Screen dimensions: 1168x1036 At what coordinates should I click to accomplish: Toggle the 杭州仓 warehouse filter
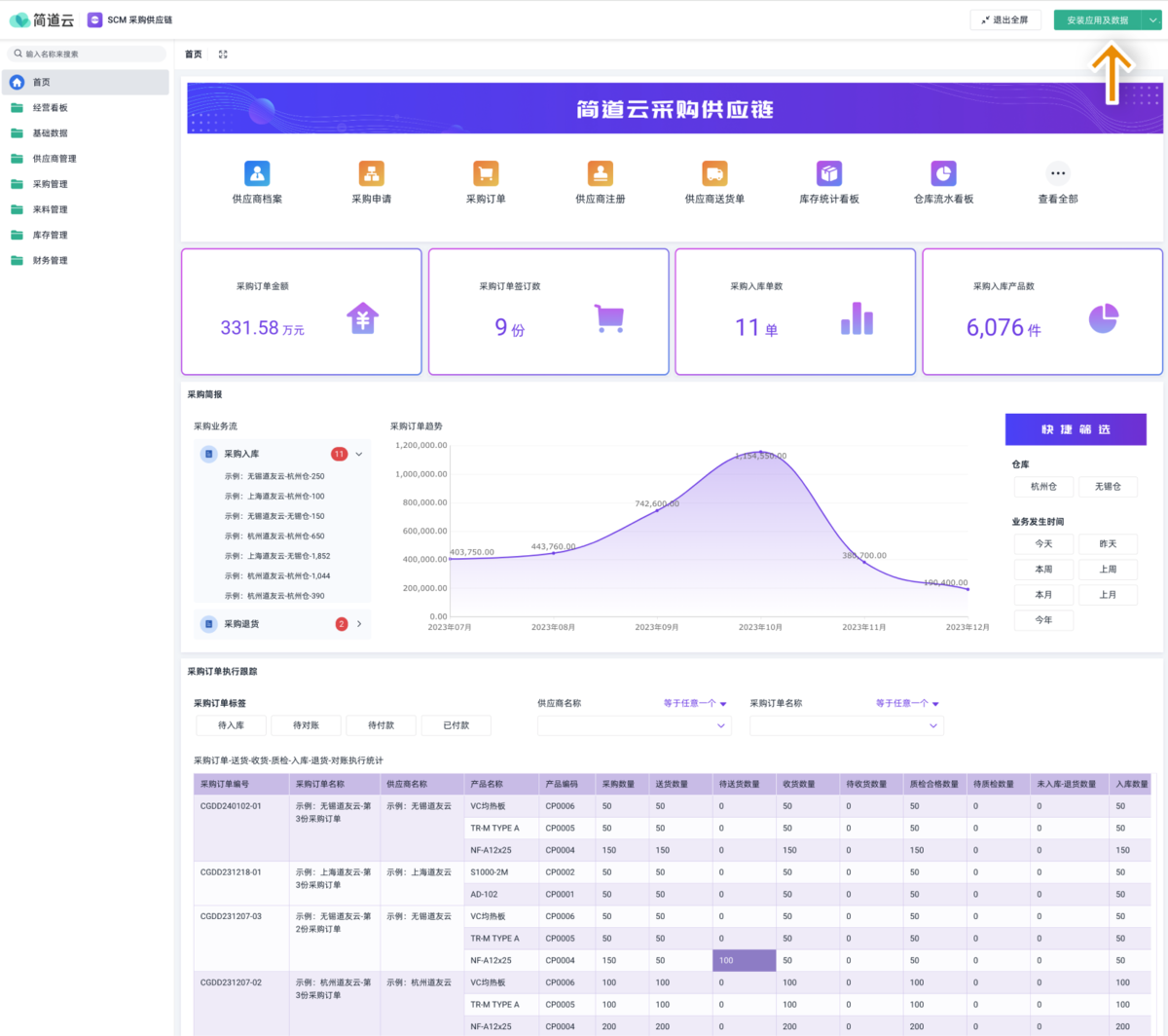(1043, 486)
